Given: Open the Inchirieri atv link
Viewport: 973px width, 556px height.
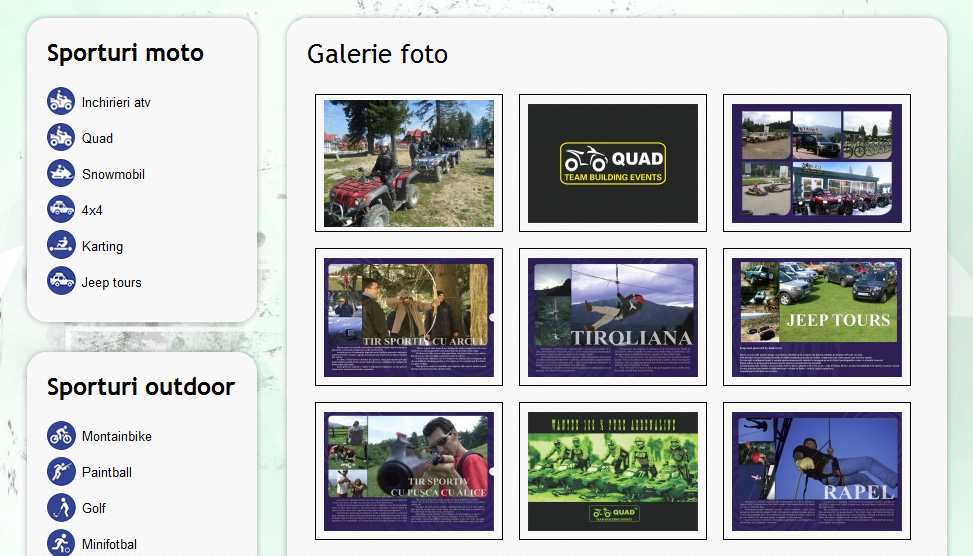Looking at the screenshot, I should click(116, 102).
